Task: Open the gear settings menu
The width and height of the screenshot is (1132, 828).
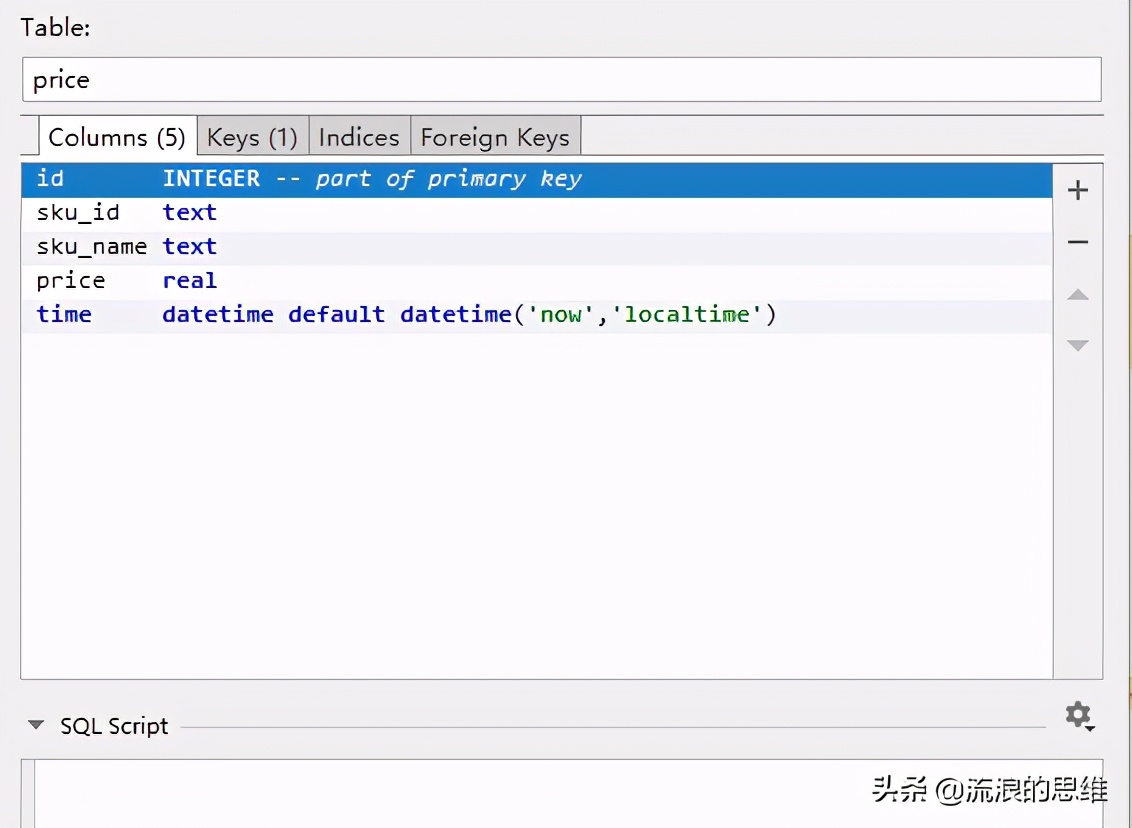Action: pyautogui.click(x=1079, y=715)
